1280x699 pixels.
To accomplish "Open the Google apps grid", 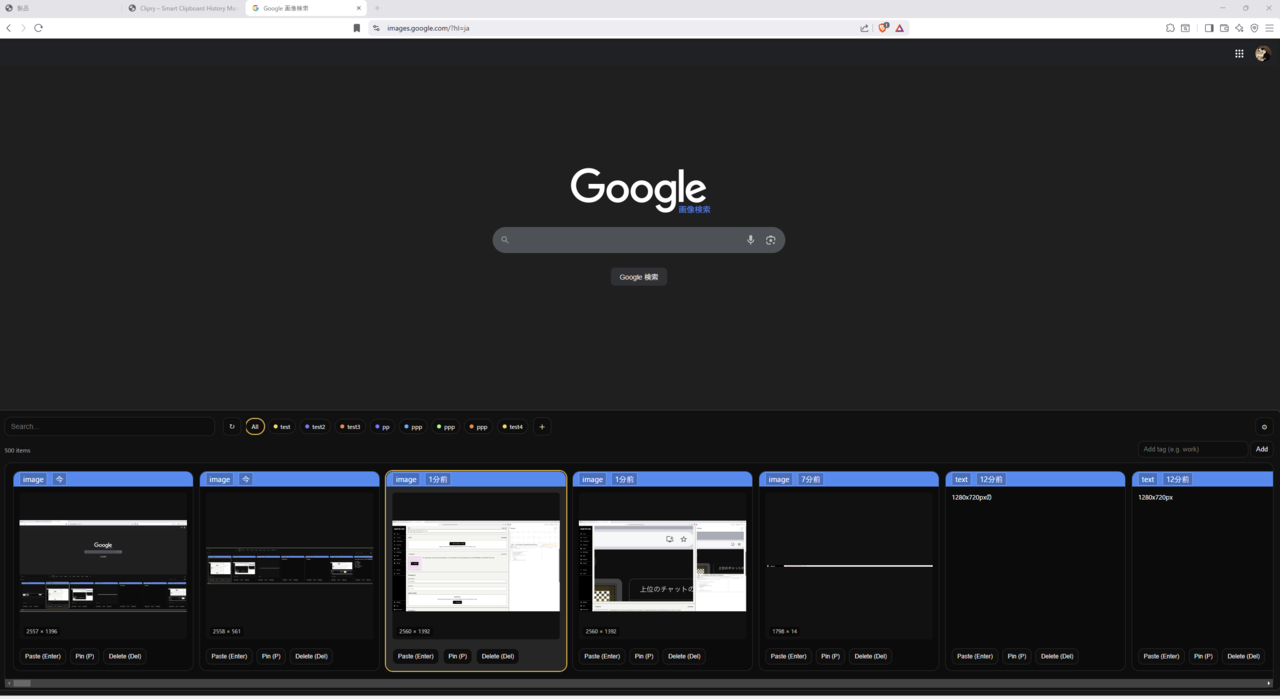I will pyautogui.click(x=1239, y=54).
